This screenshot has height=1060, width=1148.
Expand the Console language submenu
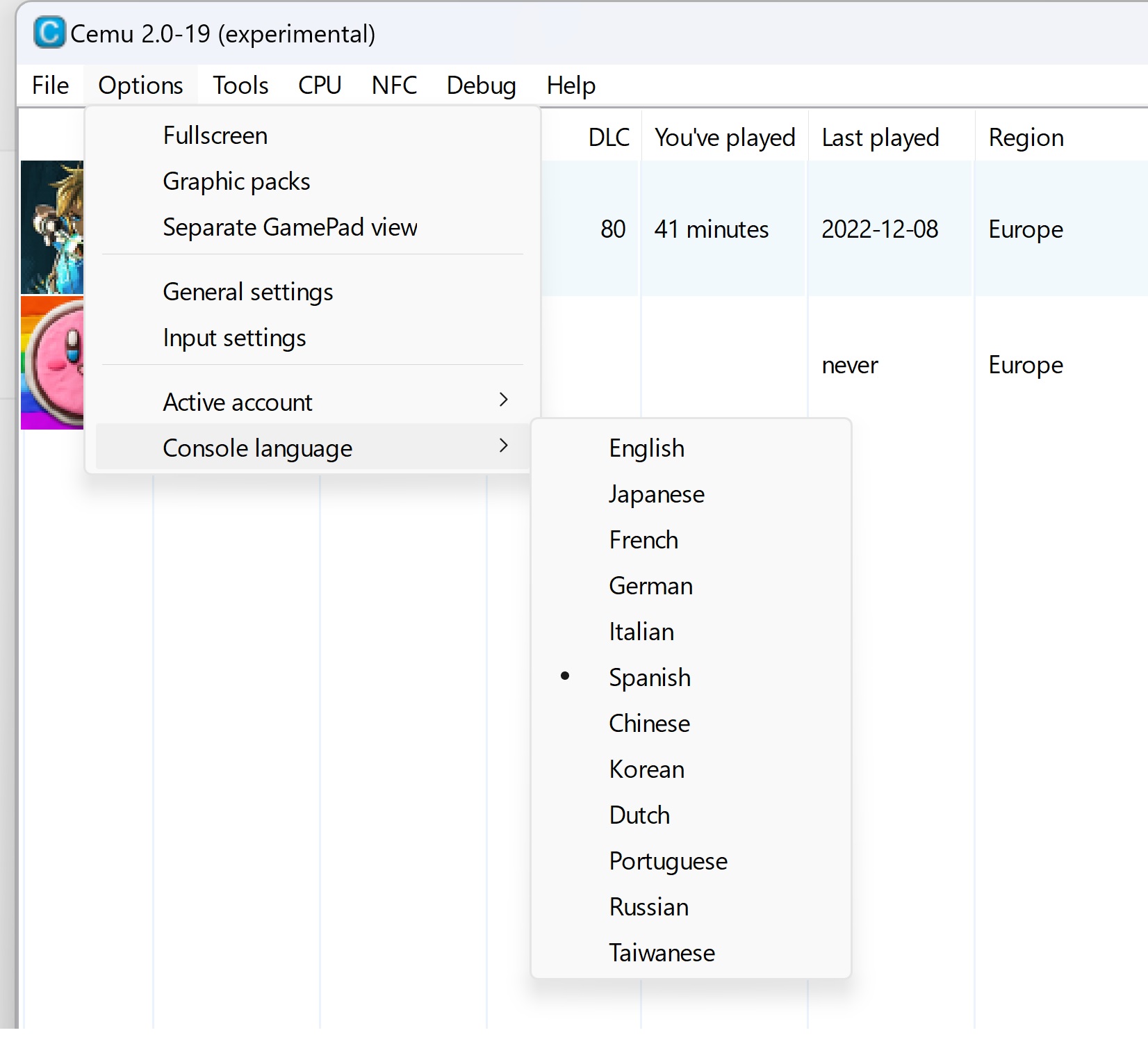(313, 448)
